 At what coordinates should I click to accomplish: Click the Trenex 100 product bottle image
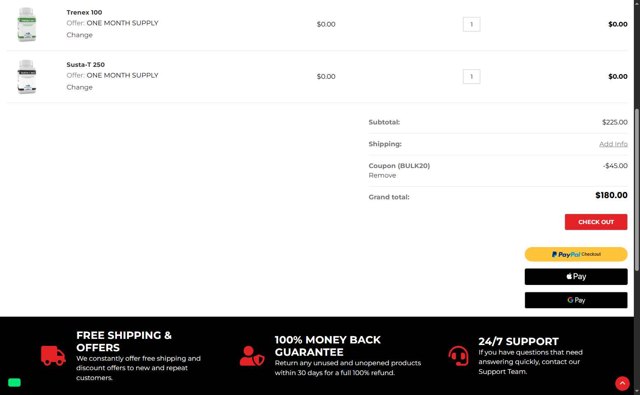coord(27,24)
